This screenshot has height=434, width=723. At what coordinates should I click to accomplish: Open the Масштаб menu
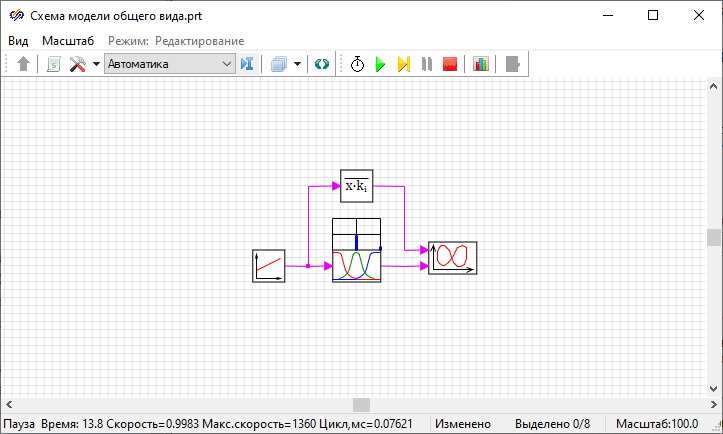(x=68, y=40)
